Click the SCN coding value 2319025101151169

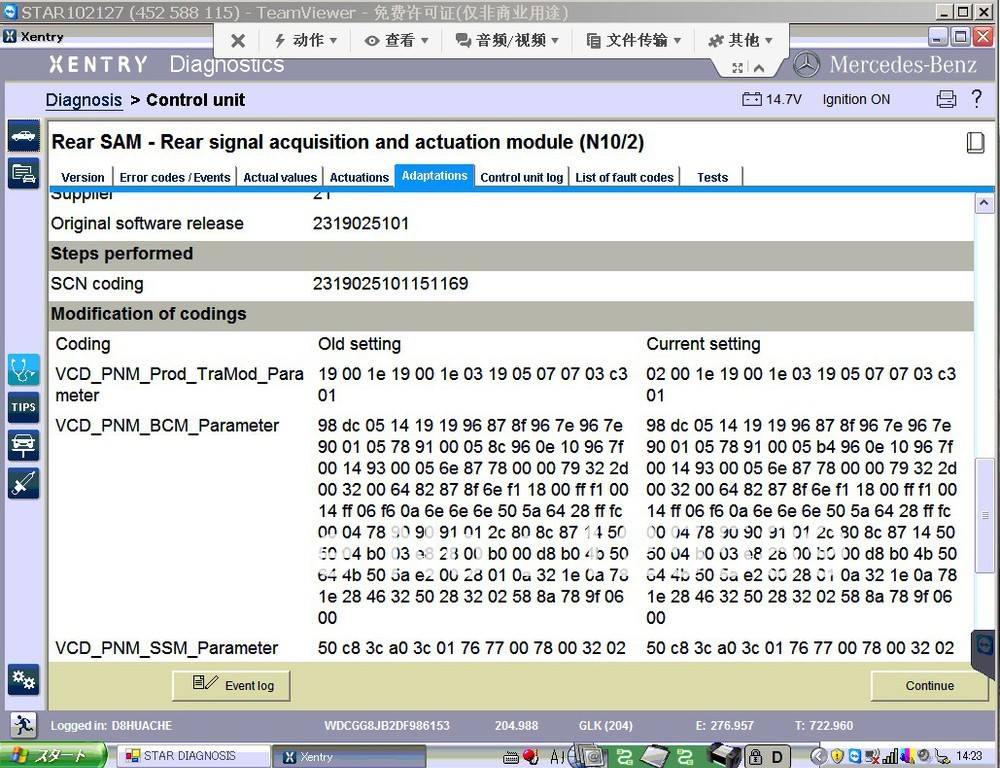pos(390,284)
